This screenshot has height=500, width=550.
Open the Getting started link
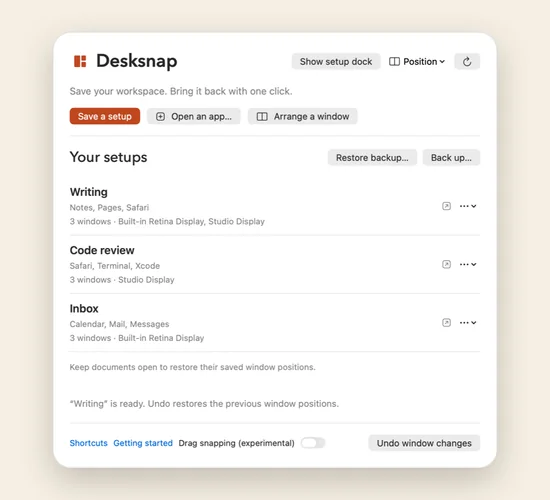coord(143,443)
